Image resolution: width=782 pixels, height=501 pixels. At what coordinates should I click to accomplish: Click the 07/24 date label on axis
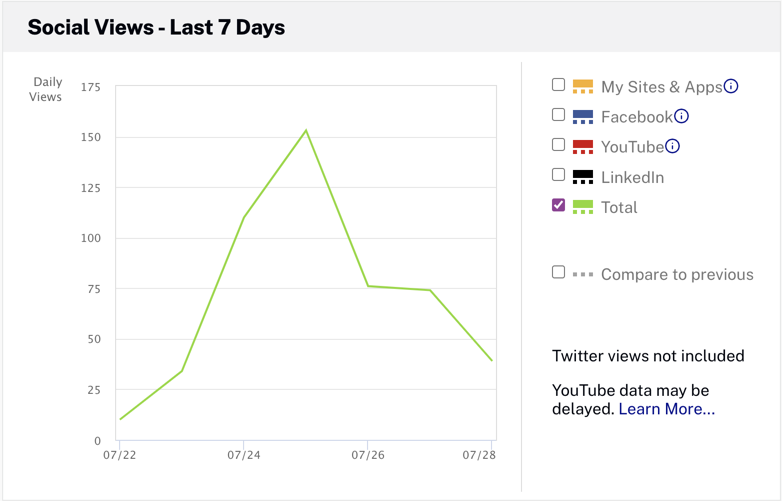pyautogui.click(x=243, y=455)
